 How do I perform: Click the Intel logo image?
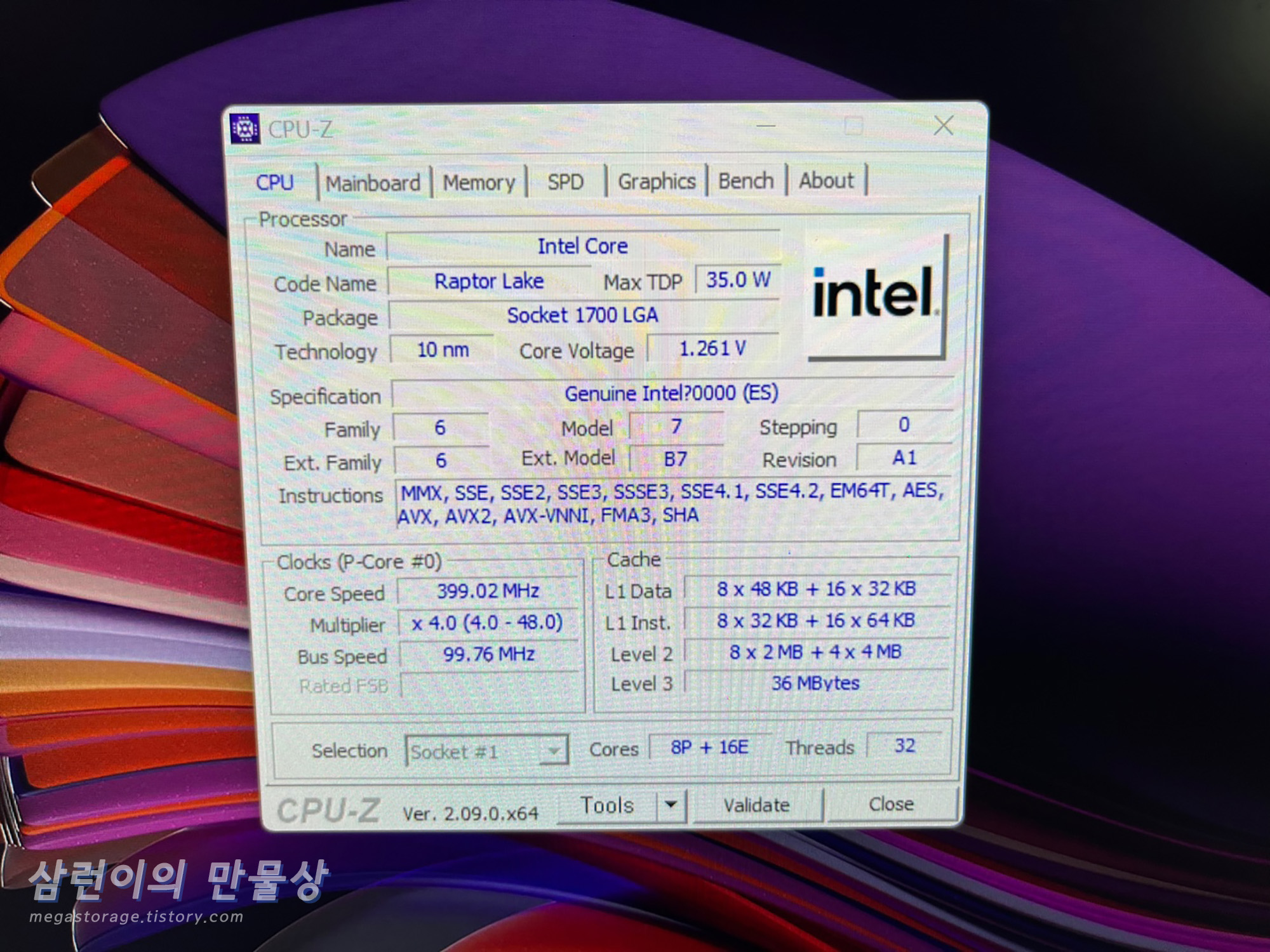tap(876, 294)
